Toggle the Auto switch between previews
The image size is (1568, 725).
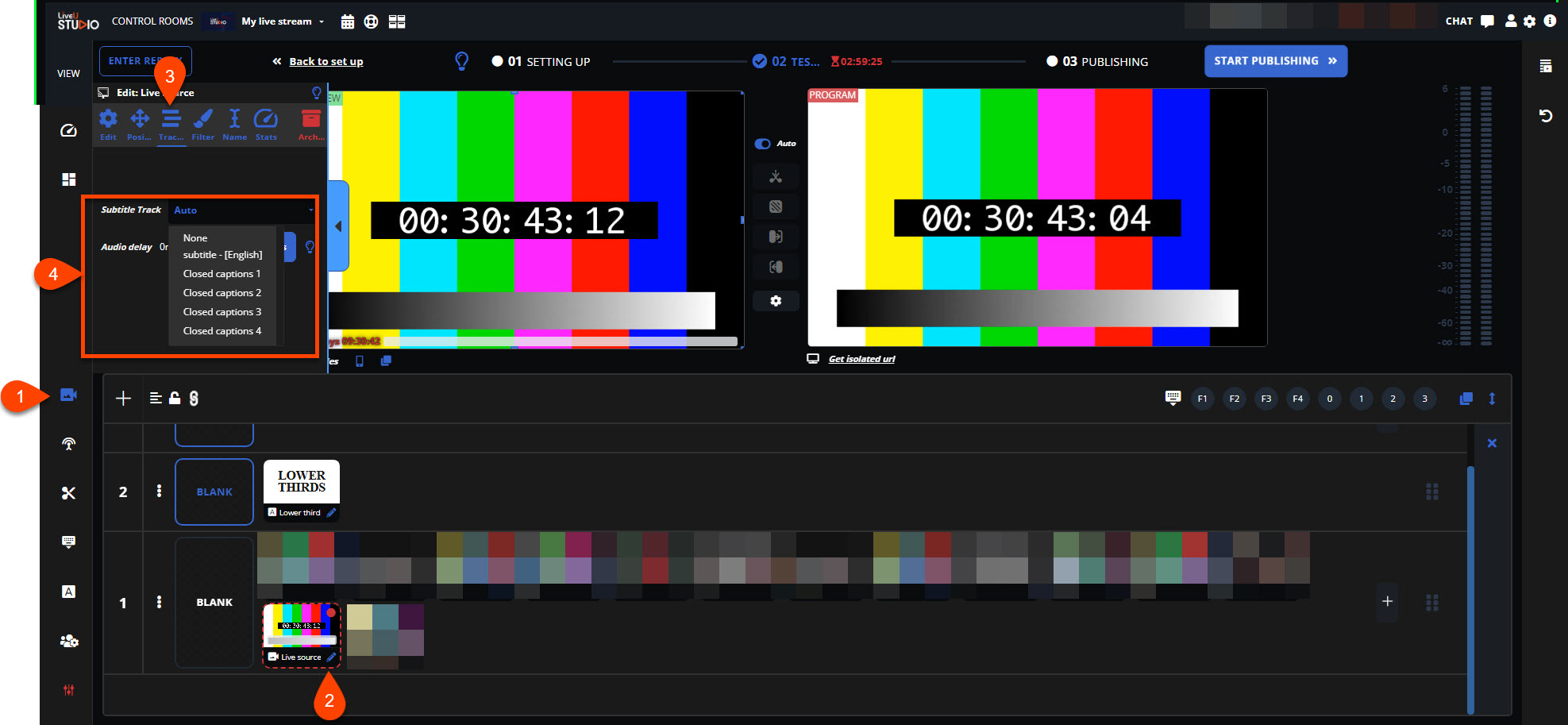763,144
